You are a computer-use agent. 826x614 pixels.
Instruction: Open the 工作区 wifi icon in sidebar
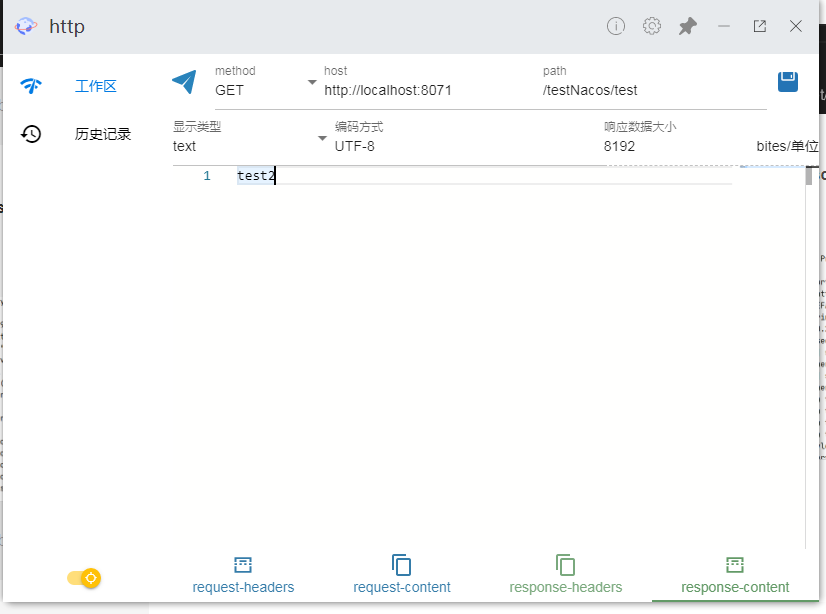click(x=31, y=85)
